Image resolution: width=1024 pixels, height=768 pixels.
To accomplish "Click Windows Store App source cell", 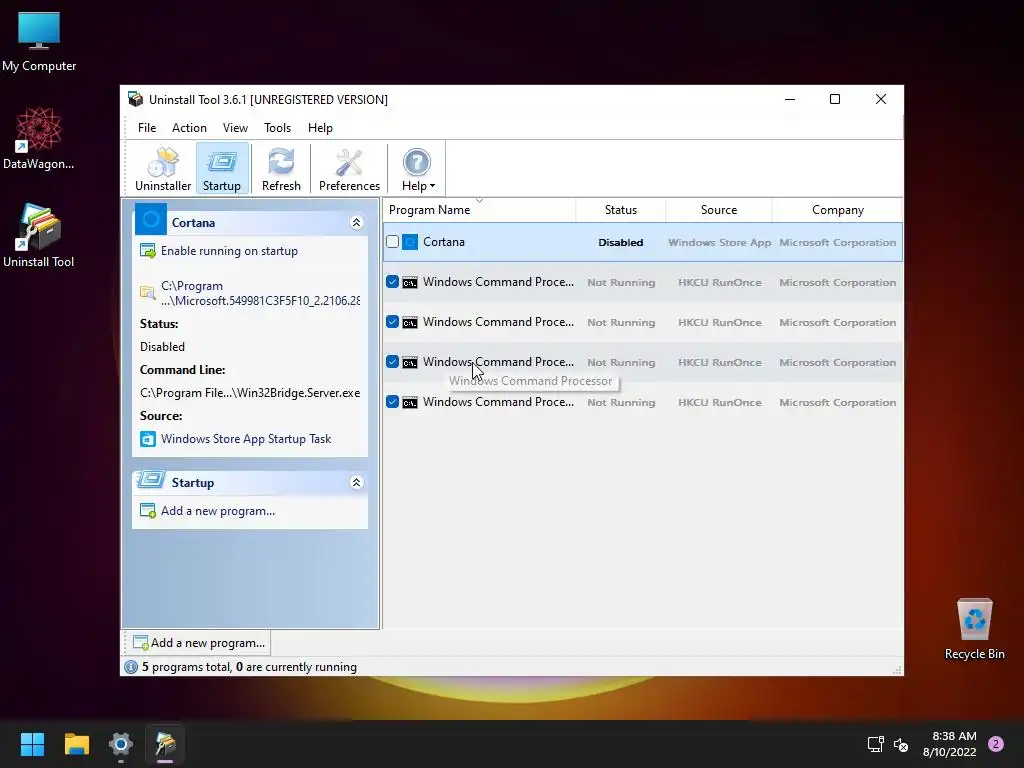I will 719,242.
